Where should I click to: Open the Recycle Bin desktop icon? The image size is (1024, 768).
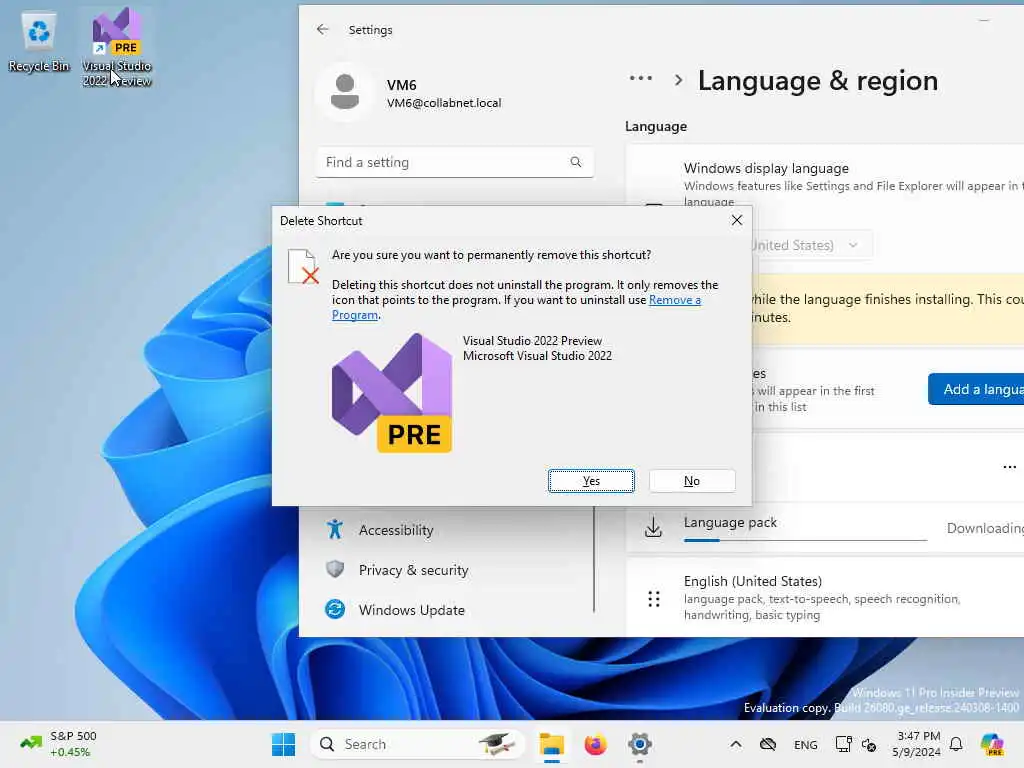pyautogui.click(x=39, y=42)
